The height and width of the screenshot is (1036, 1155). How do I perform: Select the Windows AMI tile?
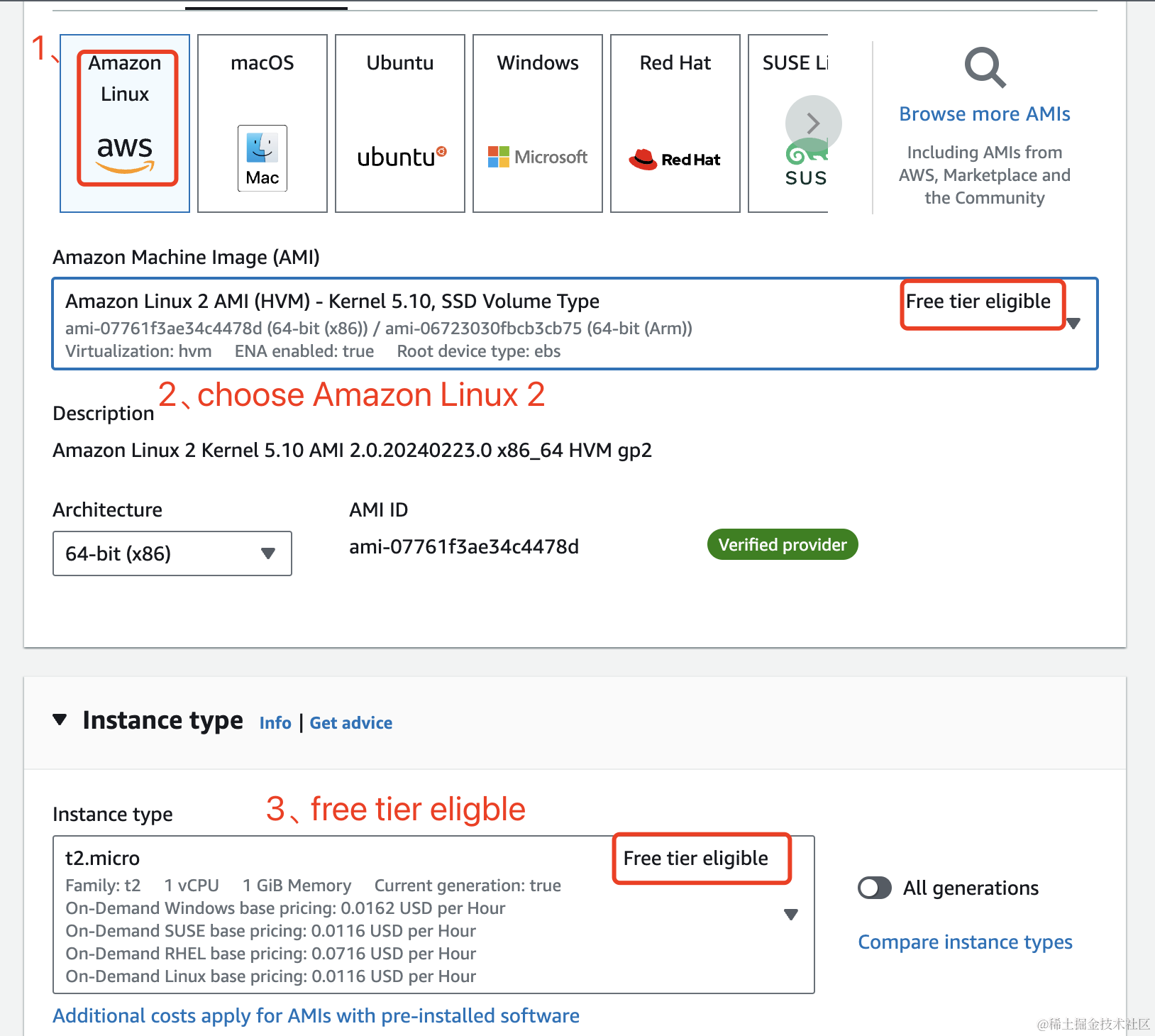538,123
